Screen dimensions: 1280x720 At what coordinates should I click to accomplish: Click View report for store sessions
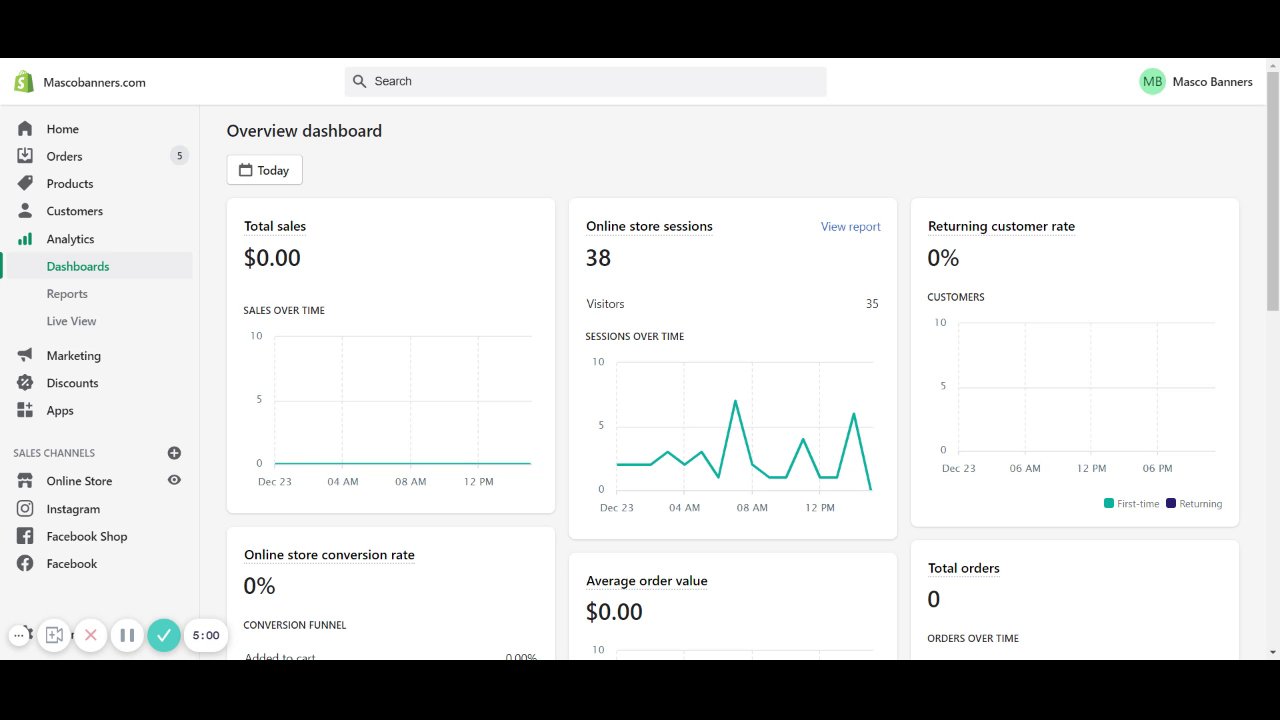click(850, 227)
